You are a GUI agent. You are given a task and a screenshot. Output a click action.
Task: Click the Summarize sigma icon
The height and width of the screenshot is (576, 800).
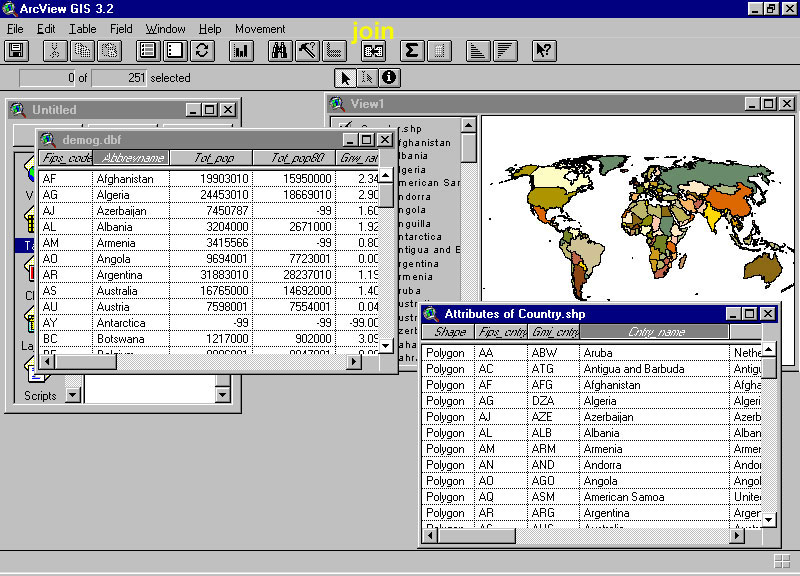[411, 50]
